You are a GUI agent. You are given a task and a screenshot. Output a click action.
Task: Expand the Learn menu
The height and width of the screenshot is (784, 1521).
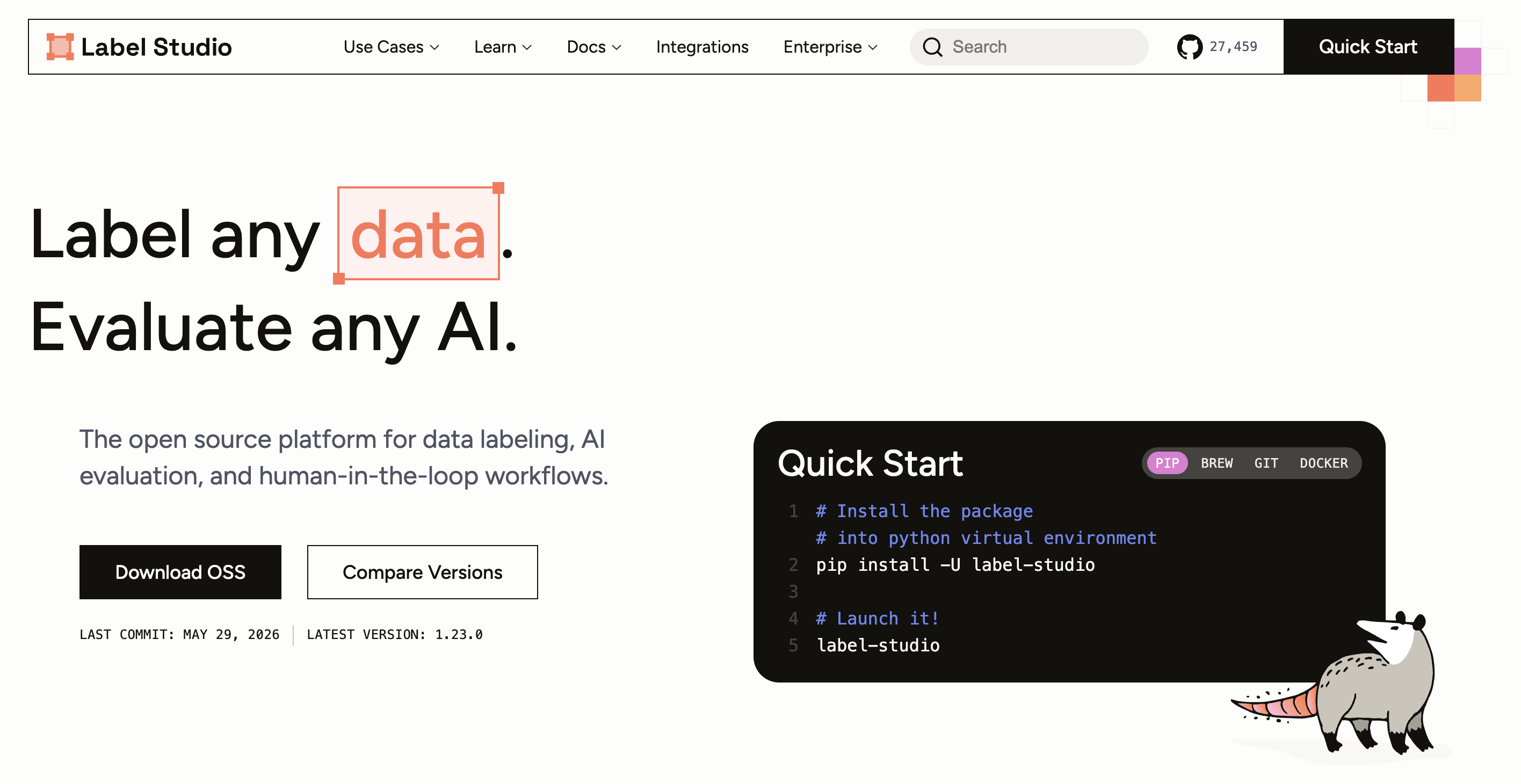503,47
